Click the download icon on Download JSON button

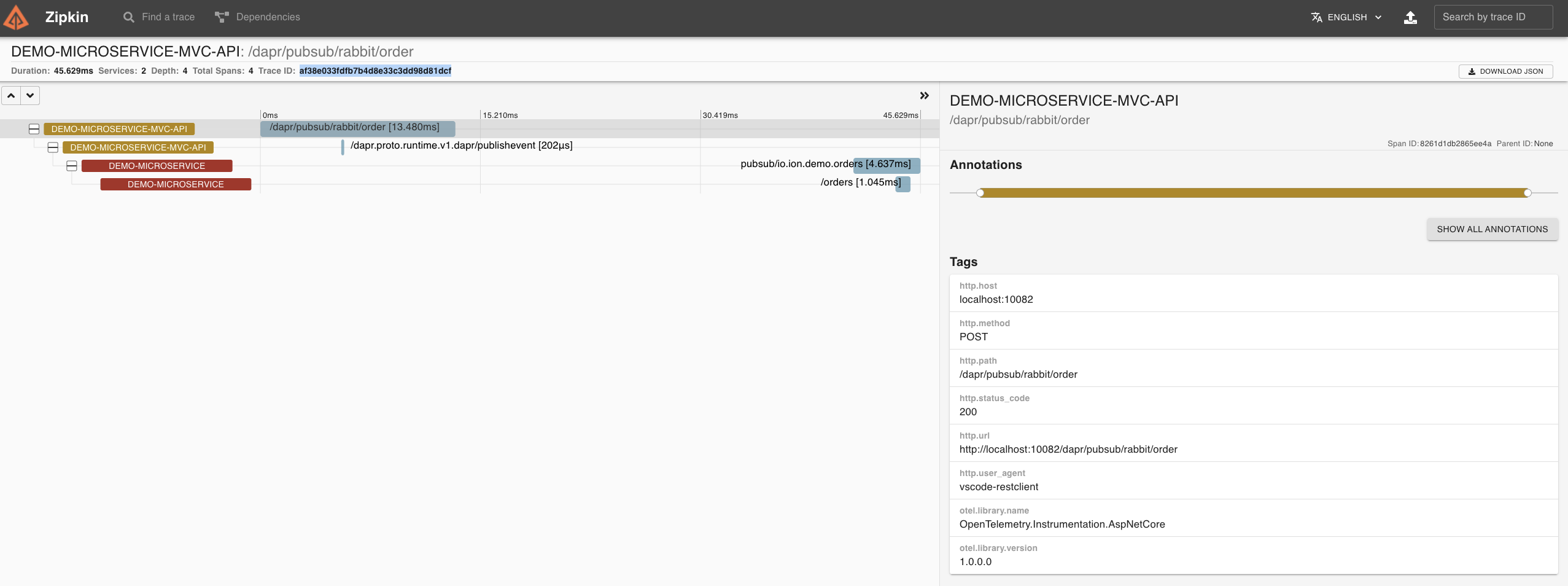[x=1472, y=71]
